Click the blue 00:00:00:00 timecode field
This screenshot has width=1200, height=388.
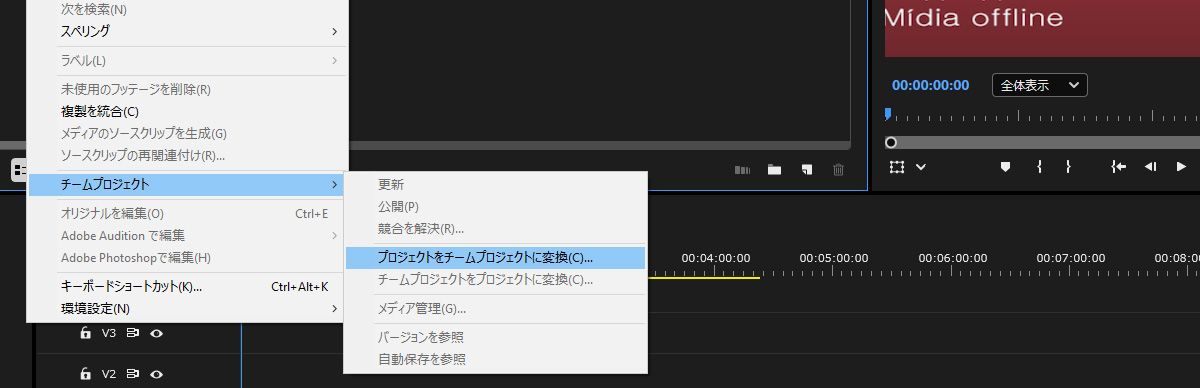click(930, 85)
